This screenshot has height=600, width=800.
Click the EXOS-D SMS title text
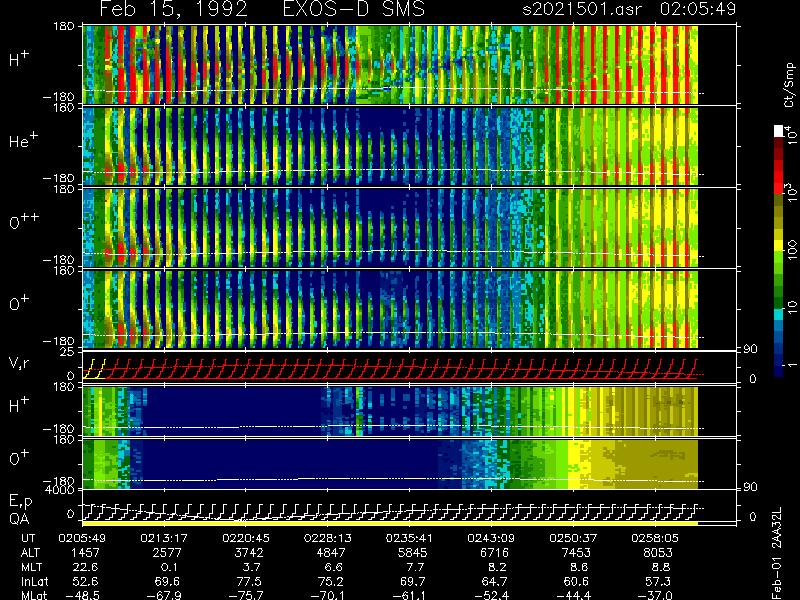354,9
